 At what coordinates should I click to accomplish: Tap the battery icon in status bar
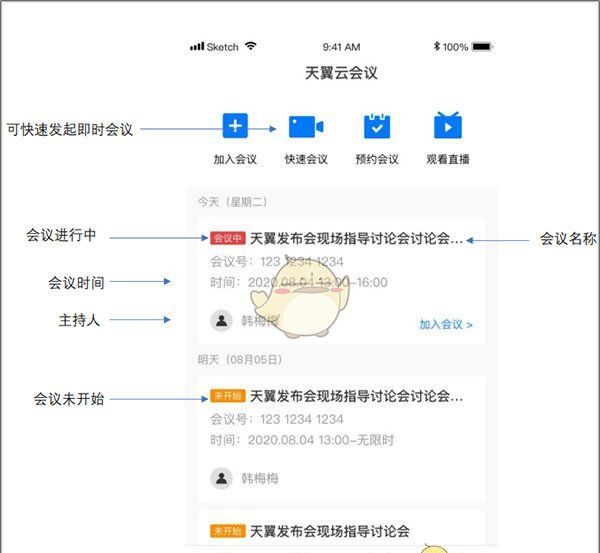pos(482,47)
